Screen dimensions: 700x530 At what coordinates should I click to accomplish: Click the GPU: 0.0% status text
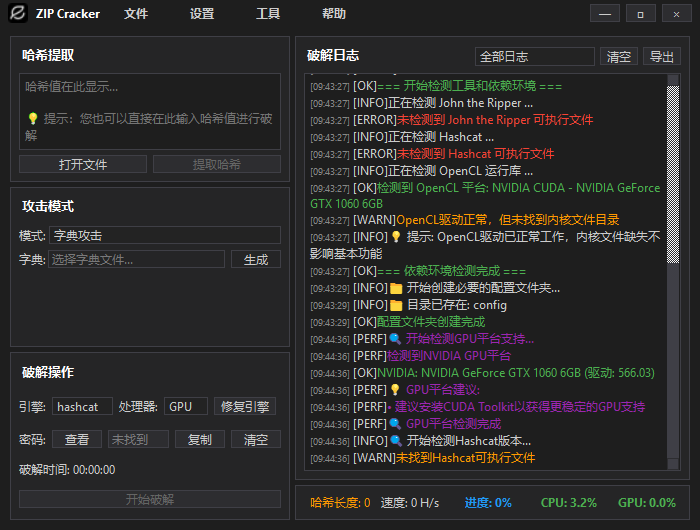point(647,503)
